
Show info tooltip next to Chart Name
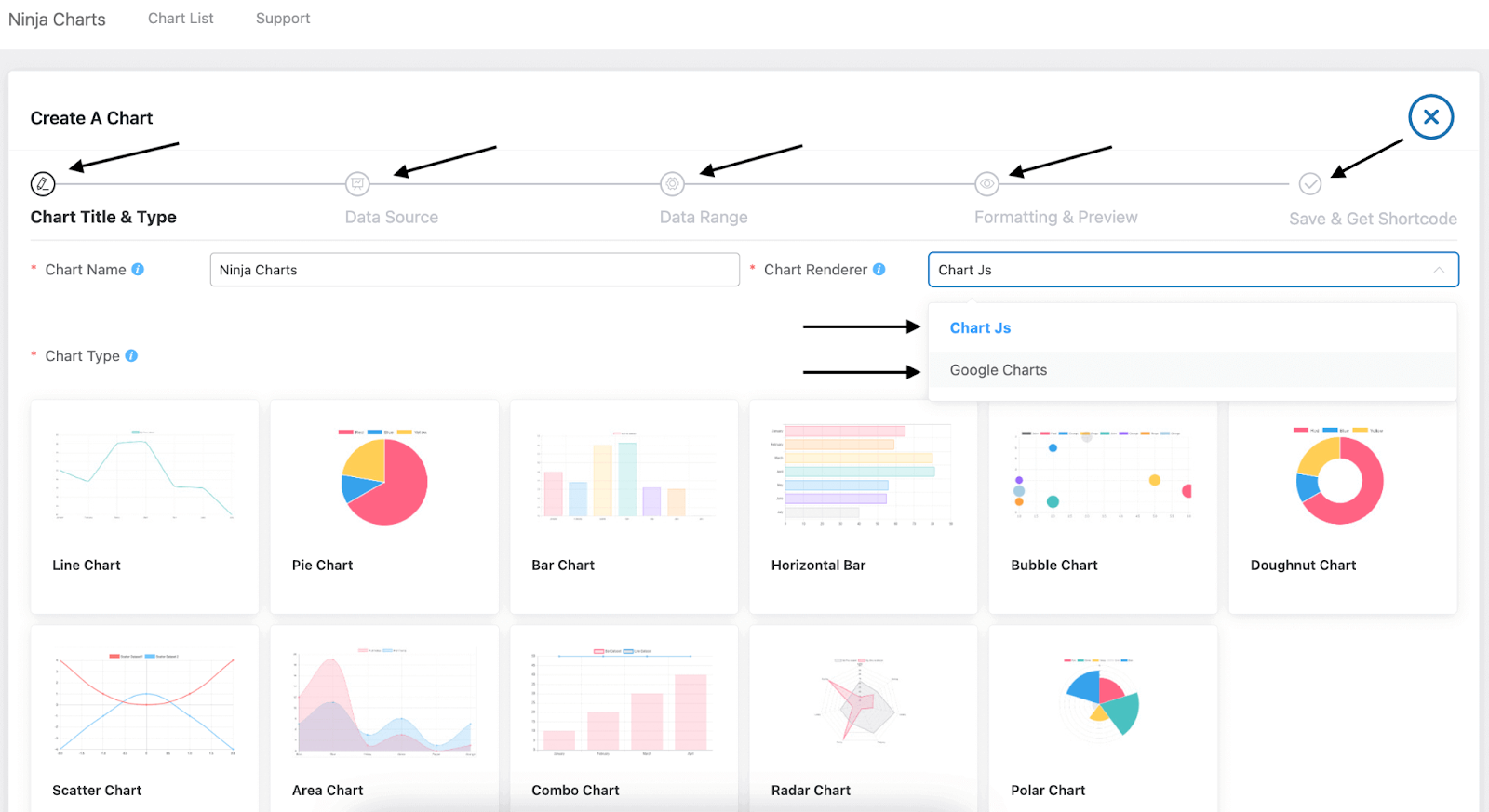click(138, 270)
